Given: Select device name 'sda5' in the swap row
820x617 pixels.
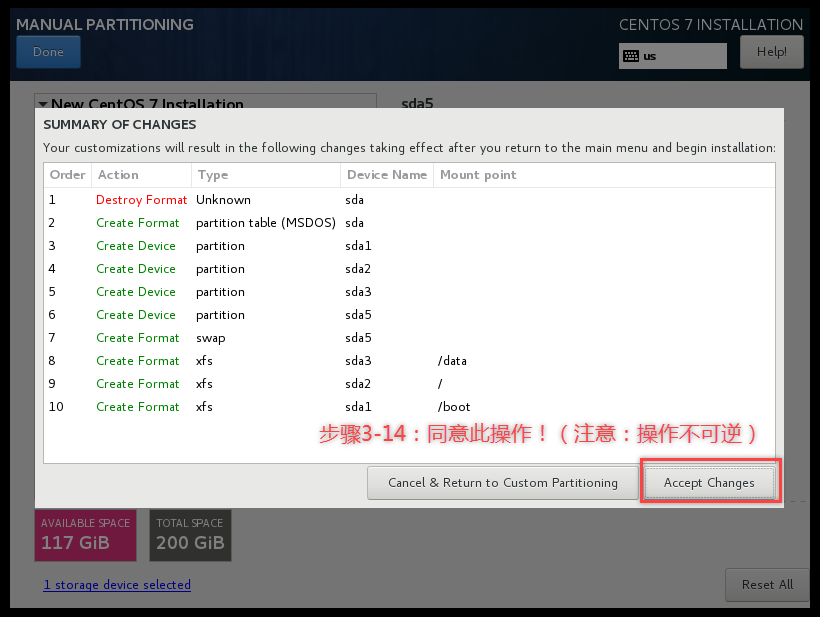Looking at the screenshot, I should click(358, 338).
